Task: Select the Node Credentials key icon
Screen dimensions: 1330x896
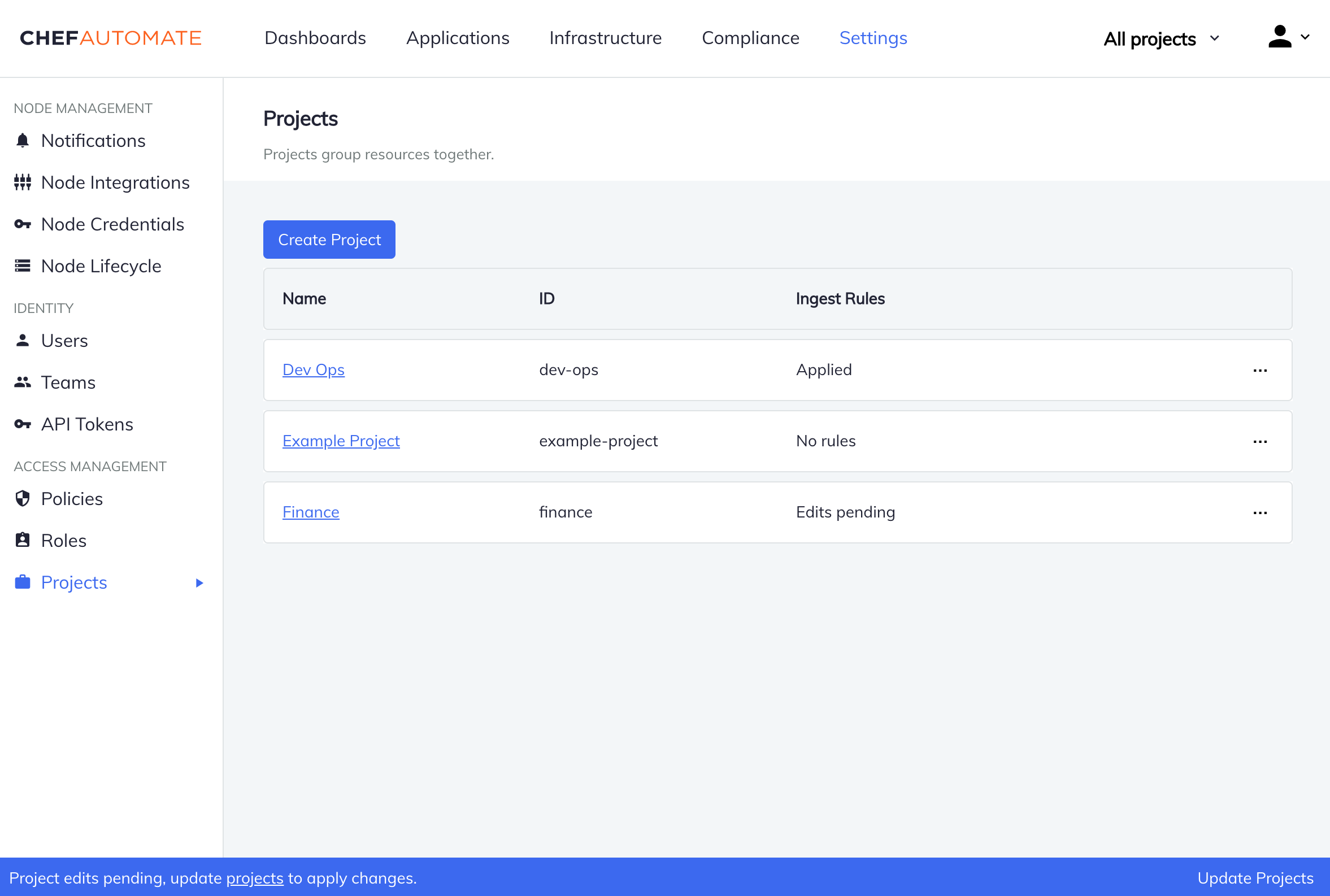Action: (x=22, y=224)
